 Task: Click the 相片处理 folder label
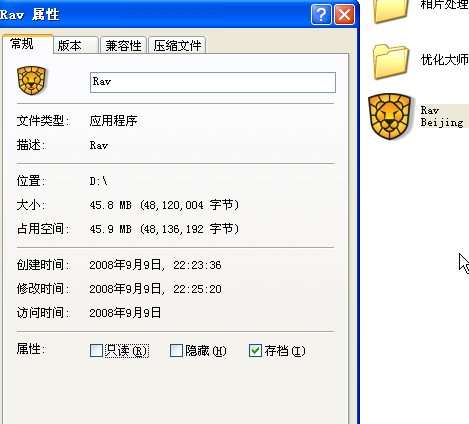(445, 5)
